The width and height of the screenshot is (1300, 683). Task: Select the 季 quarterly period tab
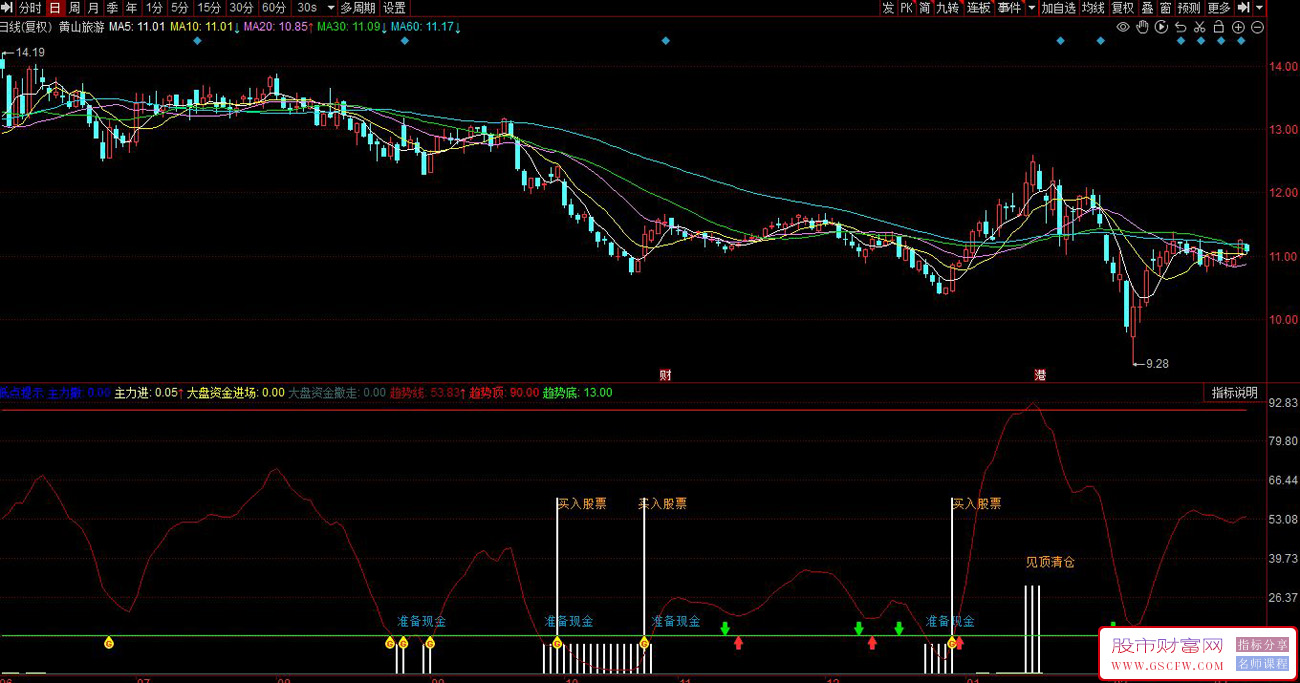(112, 8)
